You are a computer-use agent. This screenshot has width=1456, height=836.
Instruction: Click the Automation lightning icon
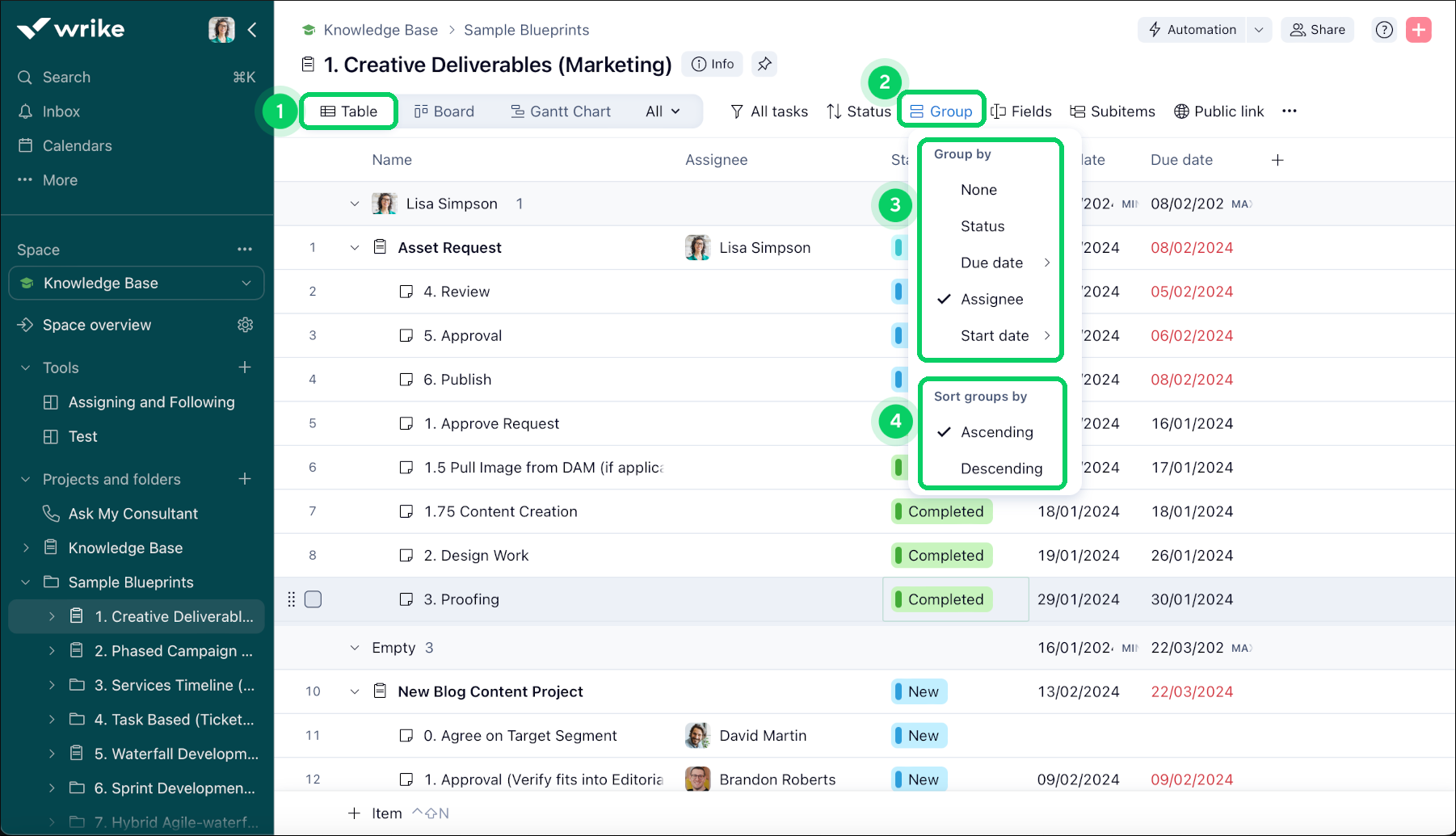(x=1155, y=29)
